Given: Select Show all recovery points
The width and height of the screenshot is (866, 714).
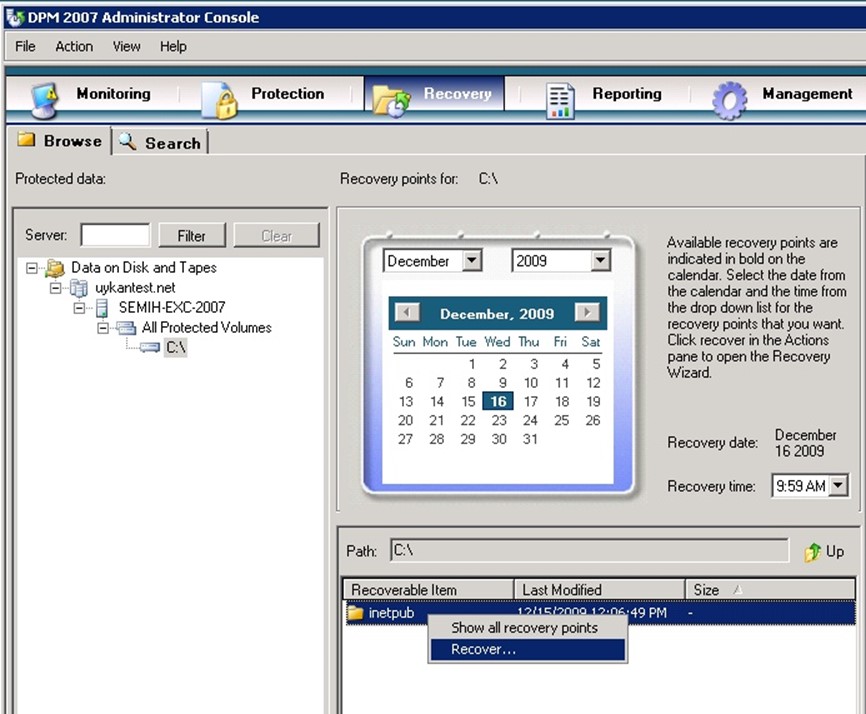Looking at the screenshot, I should coord(524,628).
